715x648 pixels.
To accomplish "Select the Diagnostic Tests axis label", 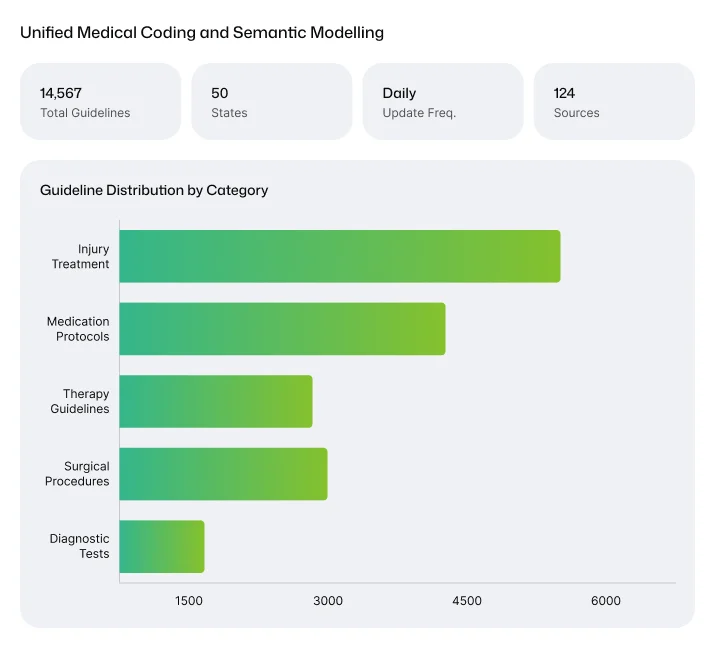I will click(x=80, y=546).
